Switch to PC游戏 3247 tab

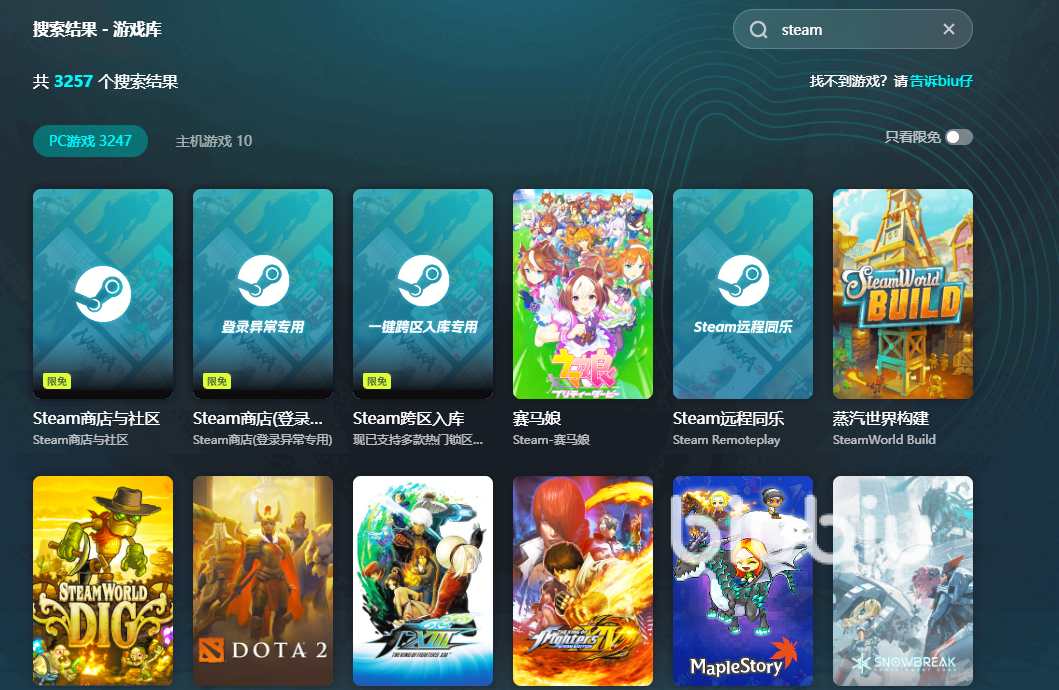90,141
